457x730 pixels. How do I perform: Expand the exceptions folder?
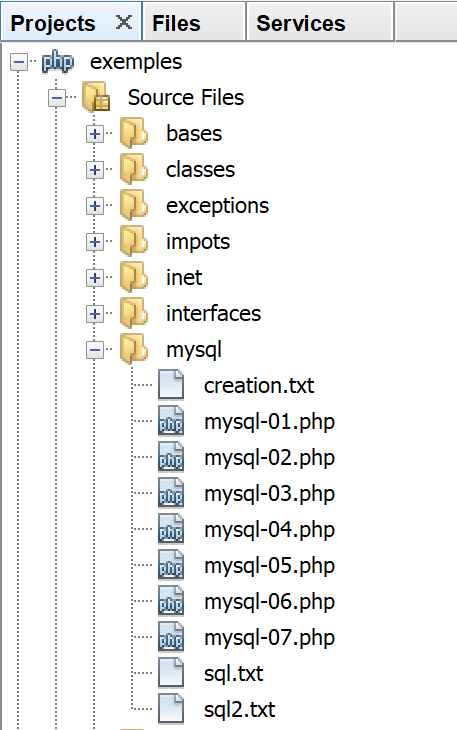pos(95,206)
